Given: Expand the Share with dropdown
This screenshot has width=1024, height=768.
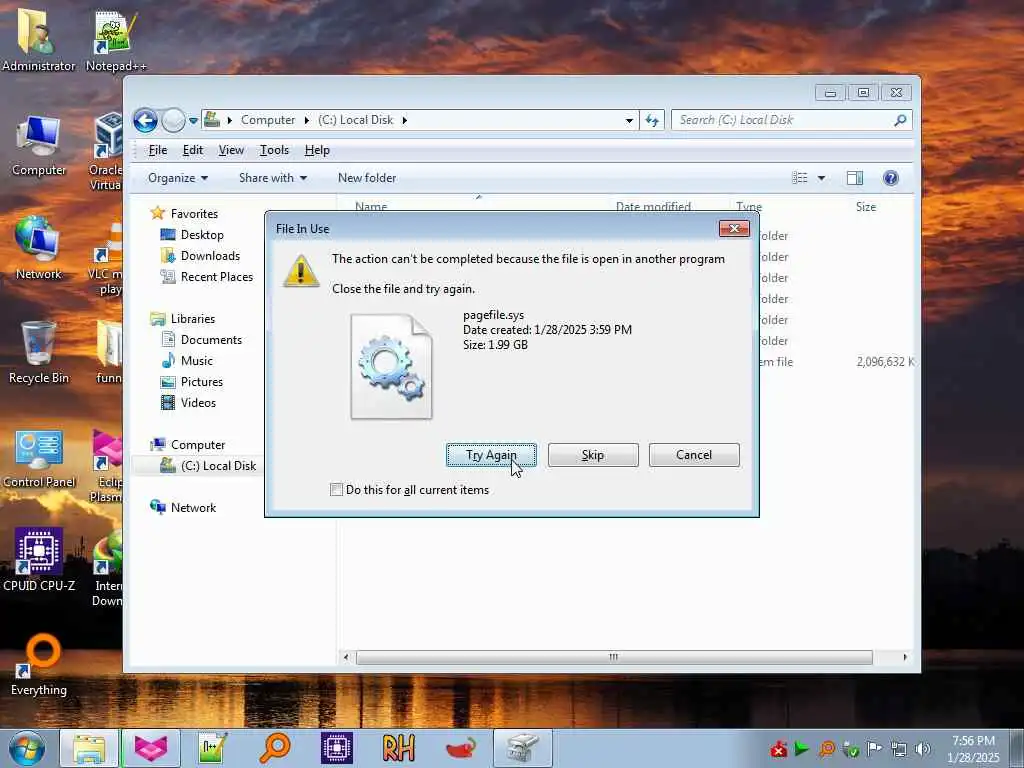Looking at the screenshot, I should pos(272,178).
